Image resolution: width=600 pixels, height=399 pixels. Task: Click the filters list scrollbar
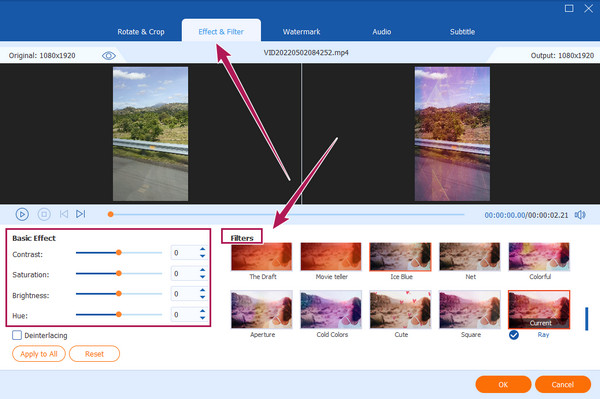(586, 319)
